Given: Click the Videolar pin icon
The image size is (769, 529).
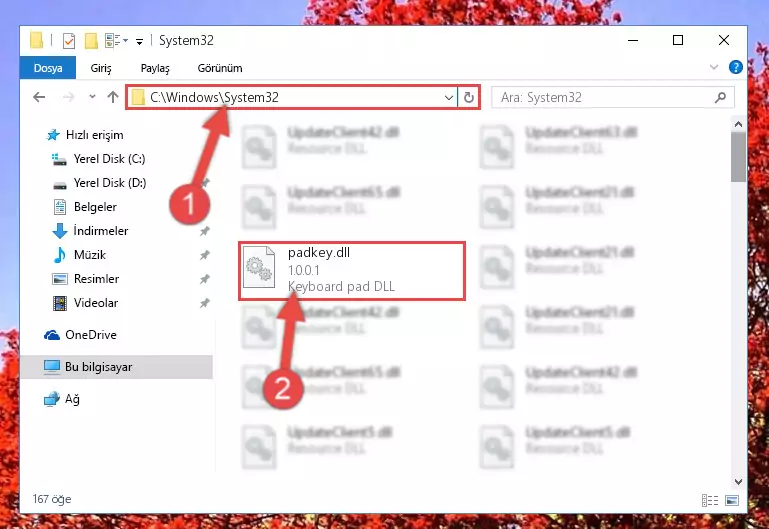Looking at the screenshot, I should pyautogui.click(x=205, y=303).
